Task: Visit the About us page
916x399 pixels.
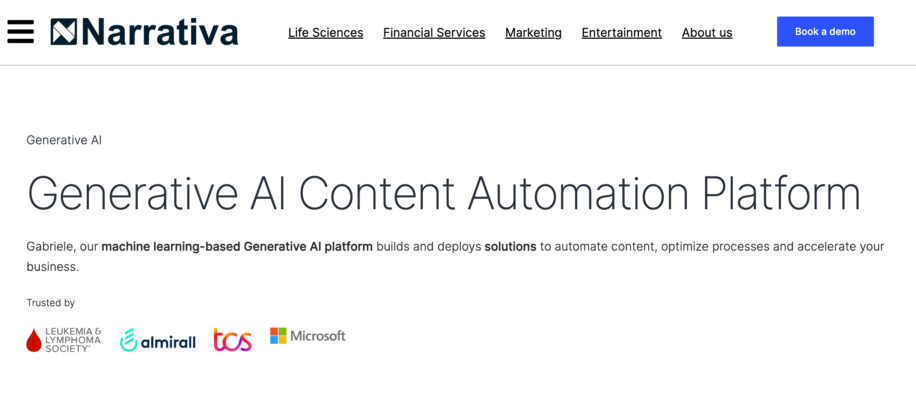Action: point(707,33)
